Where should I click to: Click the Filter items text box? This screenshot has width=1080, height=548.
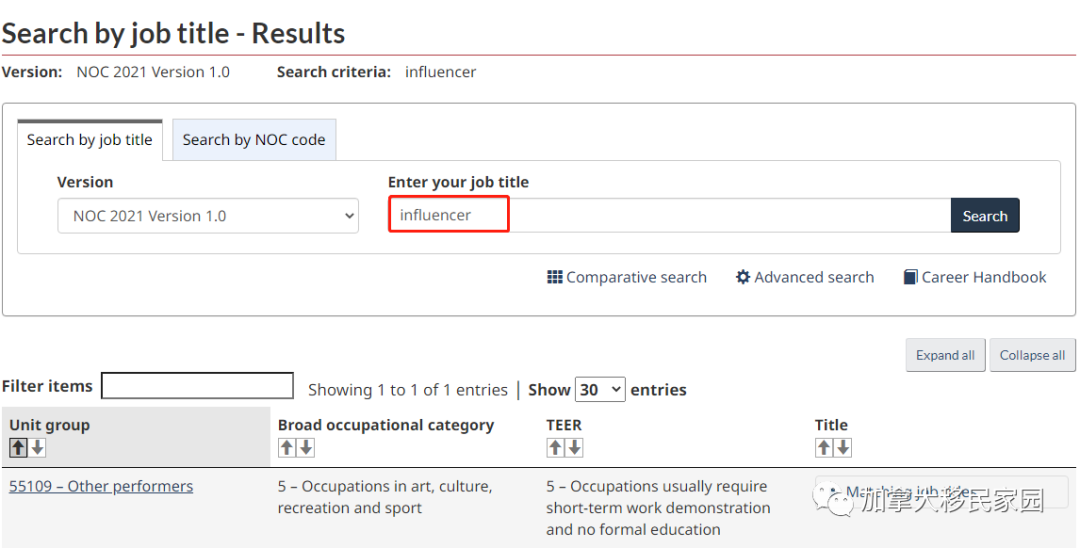(x=197, y=386)
